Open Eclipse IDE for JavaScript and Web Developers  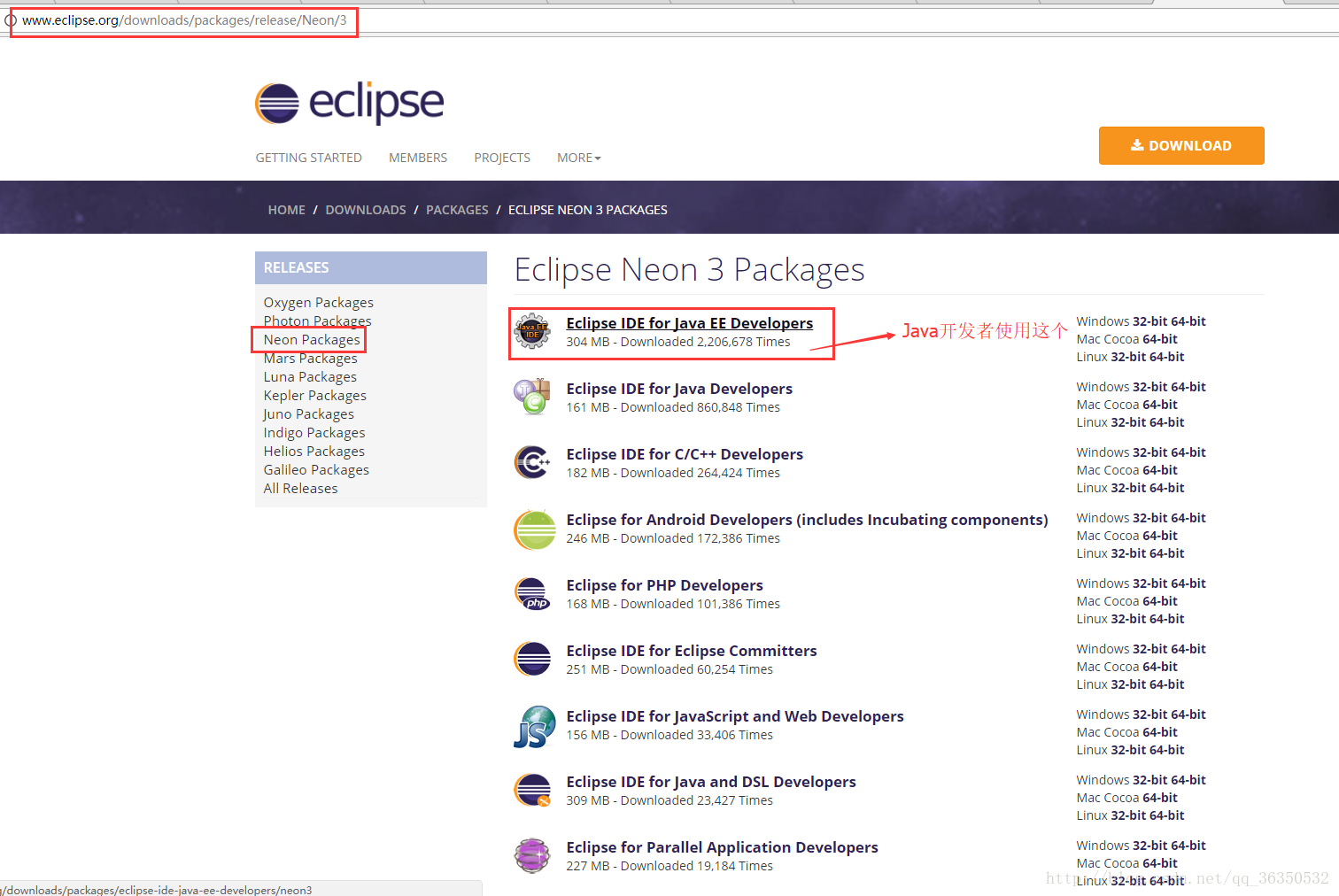pyautogui.click(x=735, y=716)
